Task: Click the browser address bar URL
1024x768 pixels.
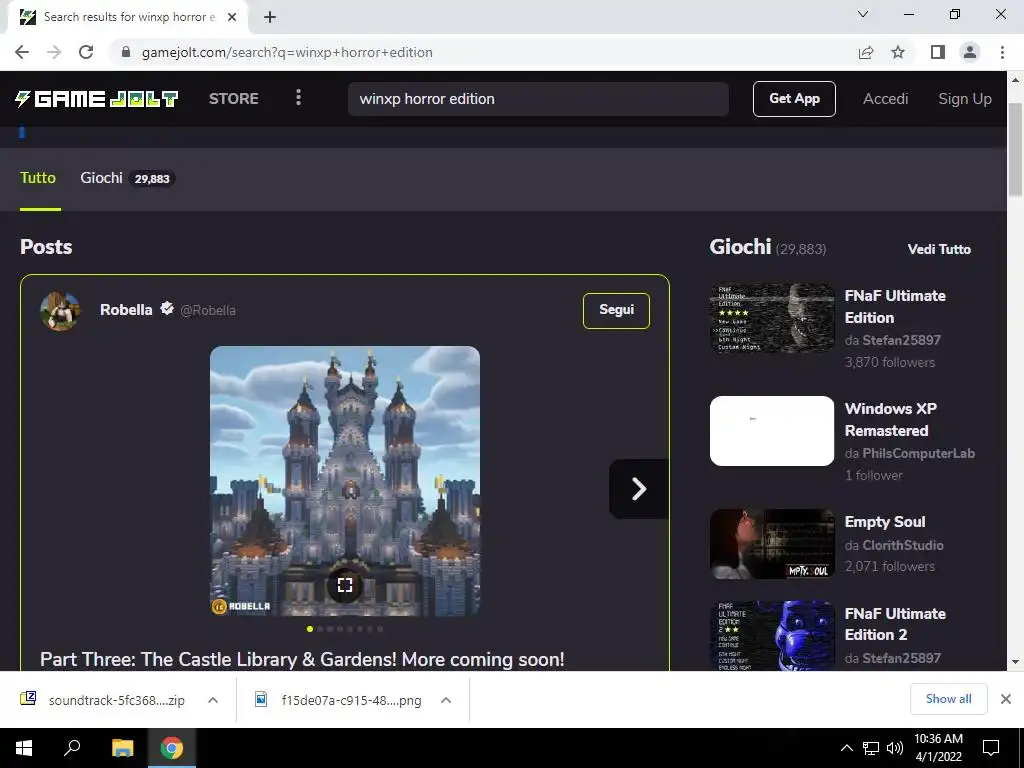Action: tap(287, 52)
